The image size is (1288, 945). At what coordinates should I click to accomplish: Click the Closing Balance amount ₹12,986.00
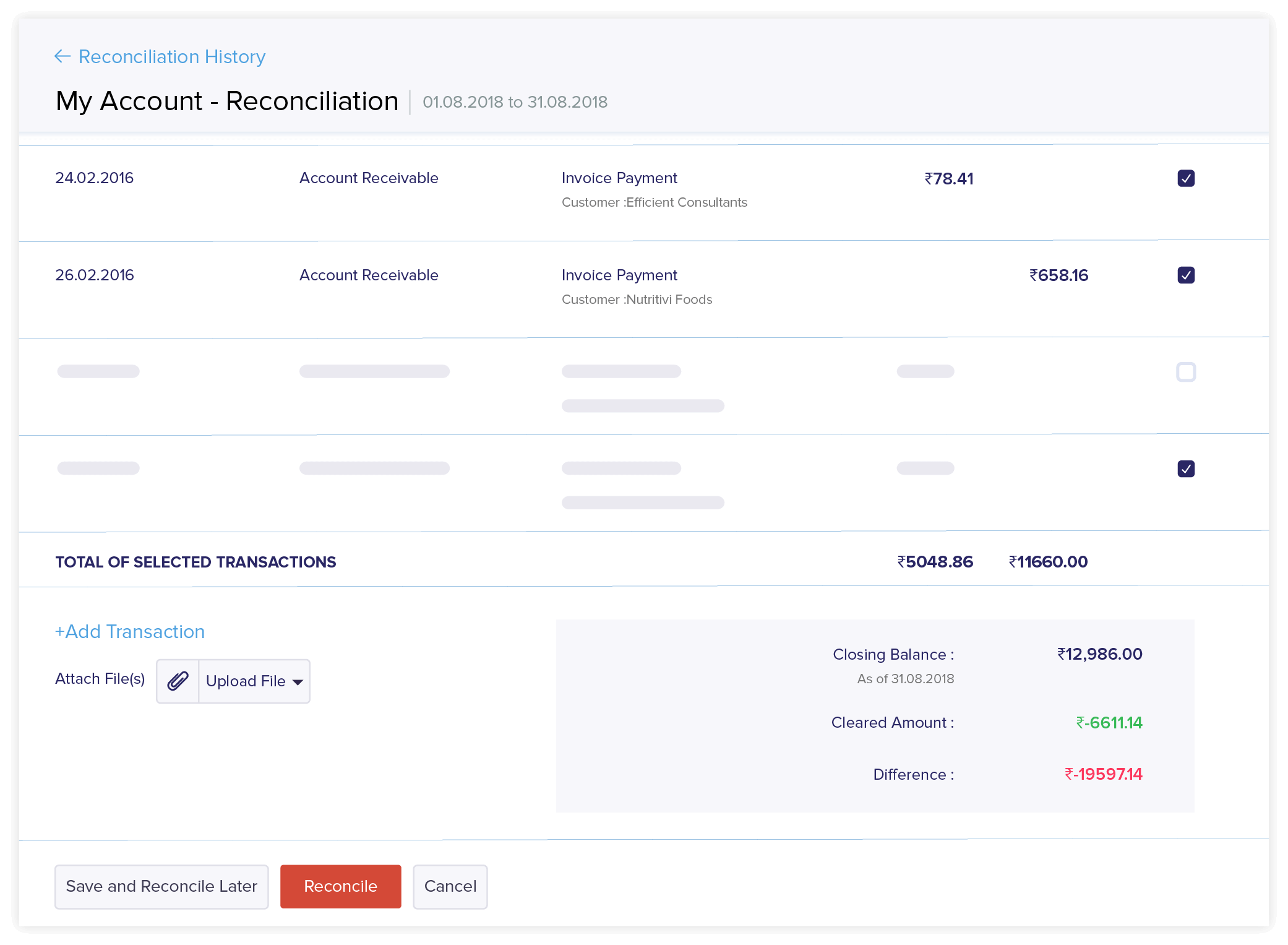click(x=1100, y=654)
